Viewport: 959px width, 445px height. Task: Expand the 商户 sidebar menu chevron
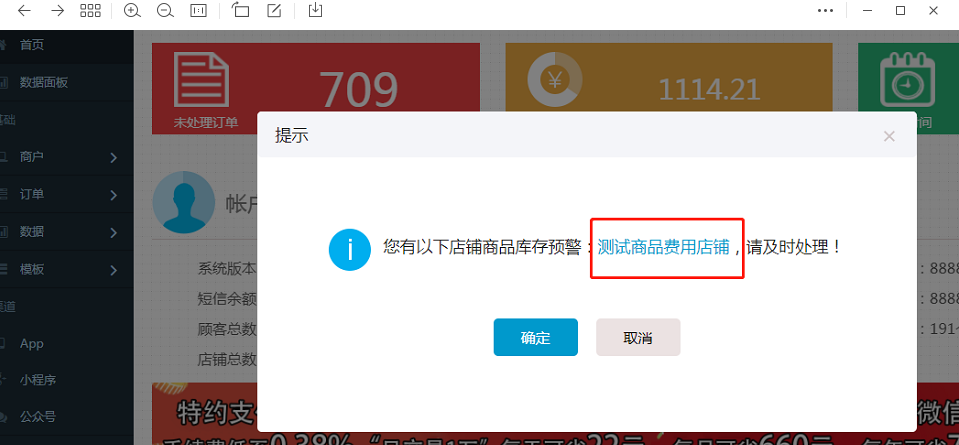pos(114,158)
